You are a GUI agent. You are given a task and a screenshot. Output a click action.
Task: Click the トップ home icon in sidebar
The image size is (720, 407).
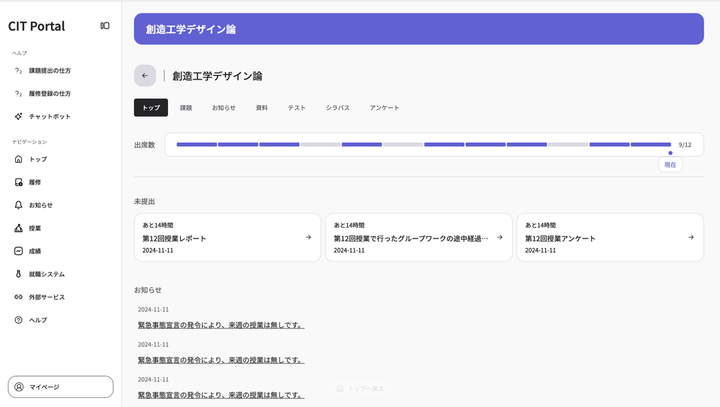tap(18, 159)
